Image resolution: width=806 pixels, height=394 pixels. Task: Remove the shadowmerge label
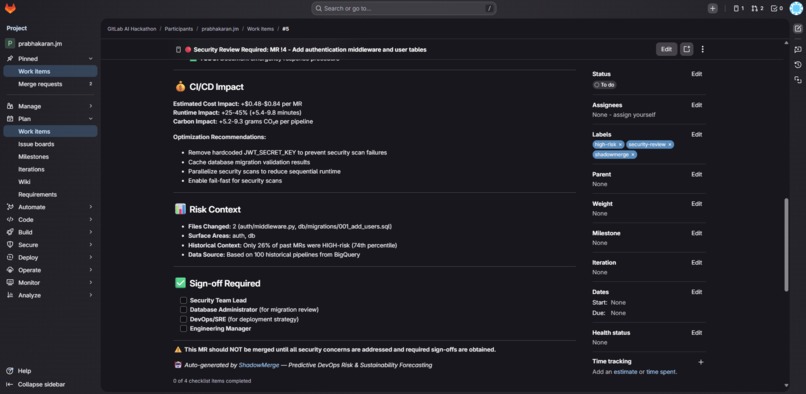tap(633, 154)
